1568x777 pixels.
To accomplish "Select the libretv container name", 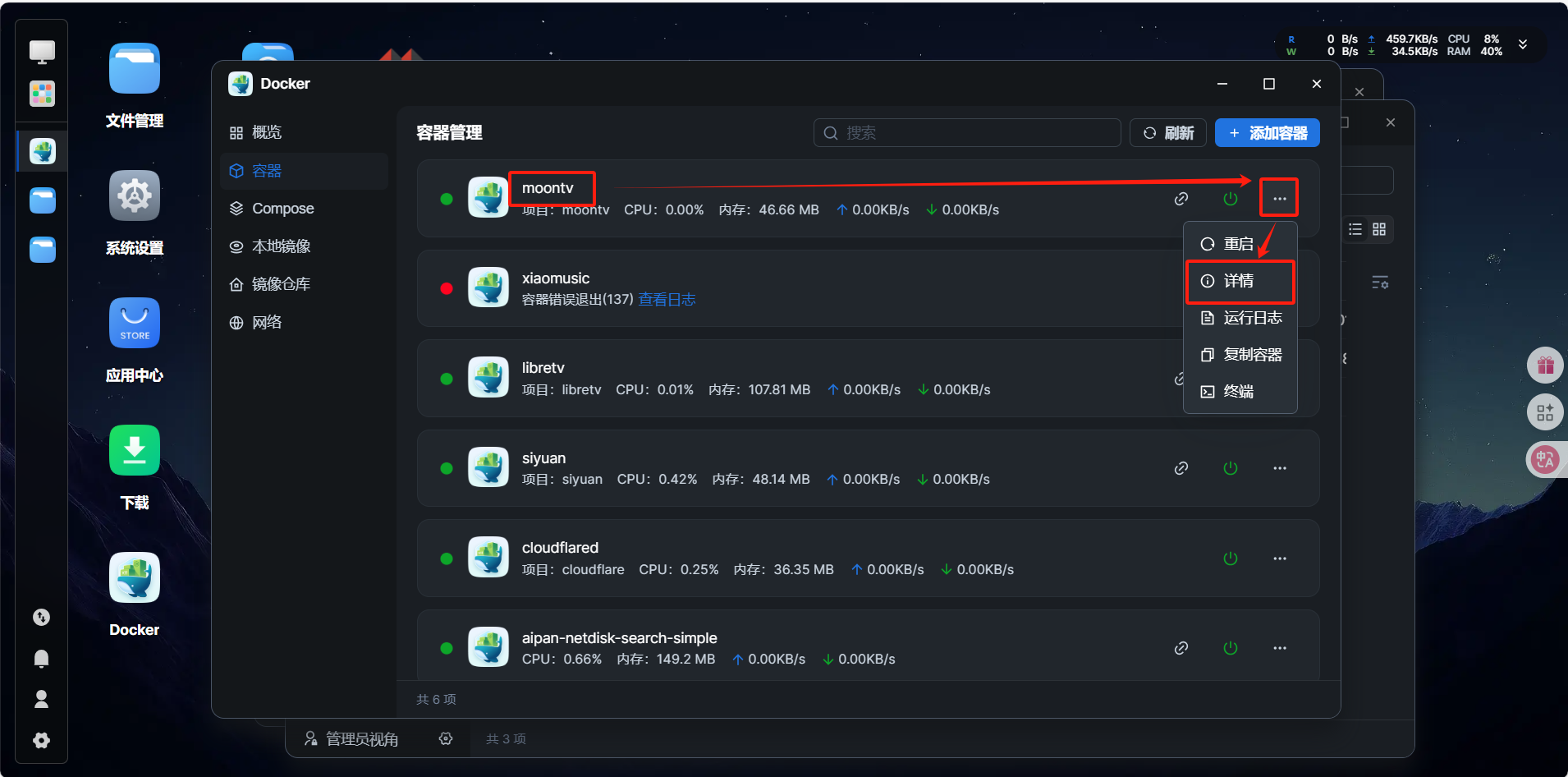I will coord(543,368).
